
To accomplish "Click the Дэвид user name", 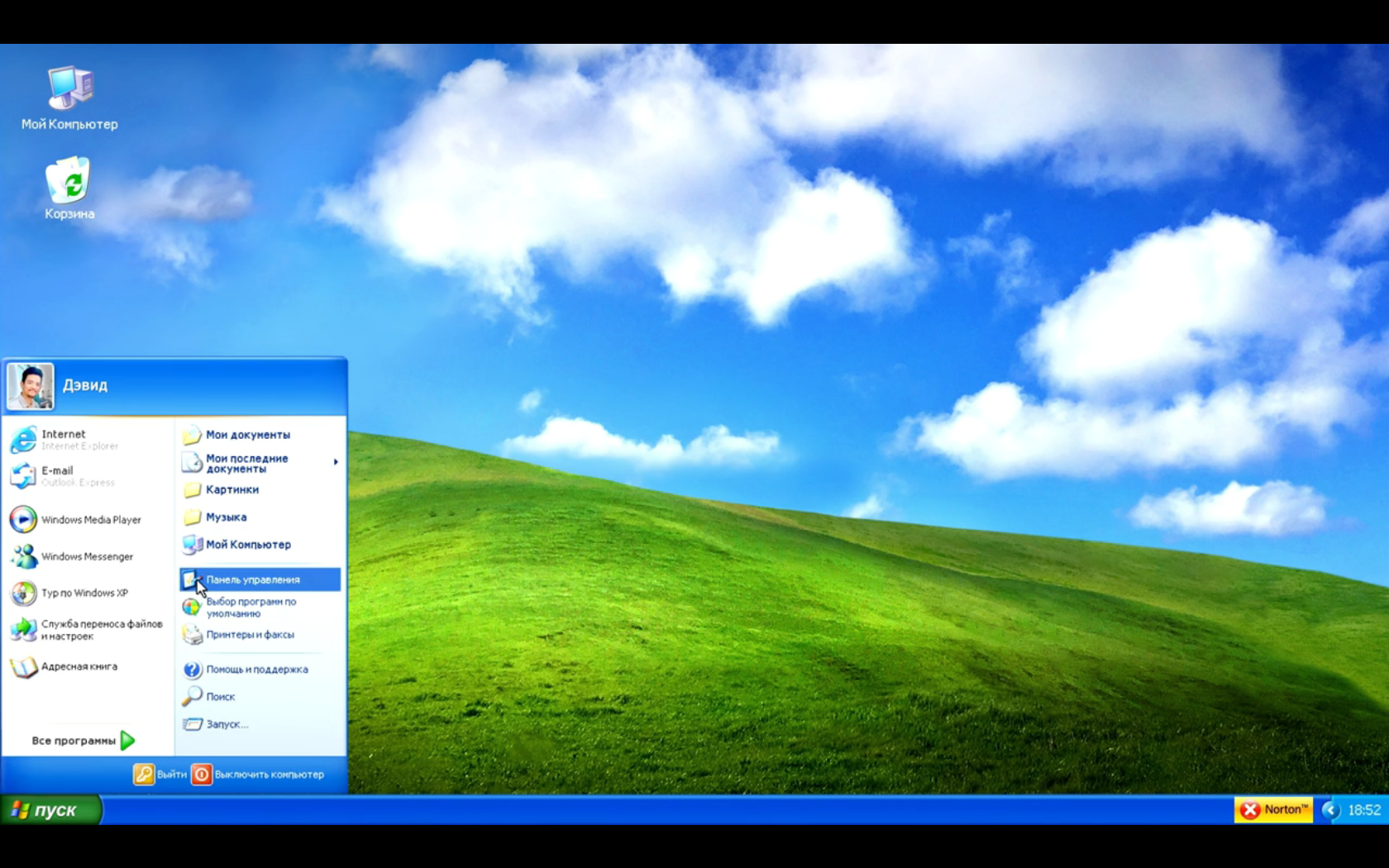I will tap(85, 385).
